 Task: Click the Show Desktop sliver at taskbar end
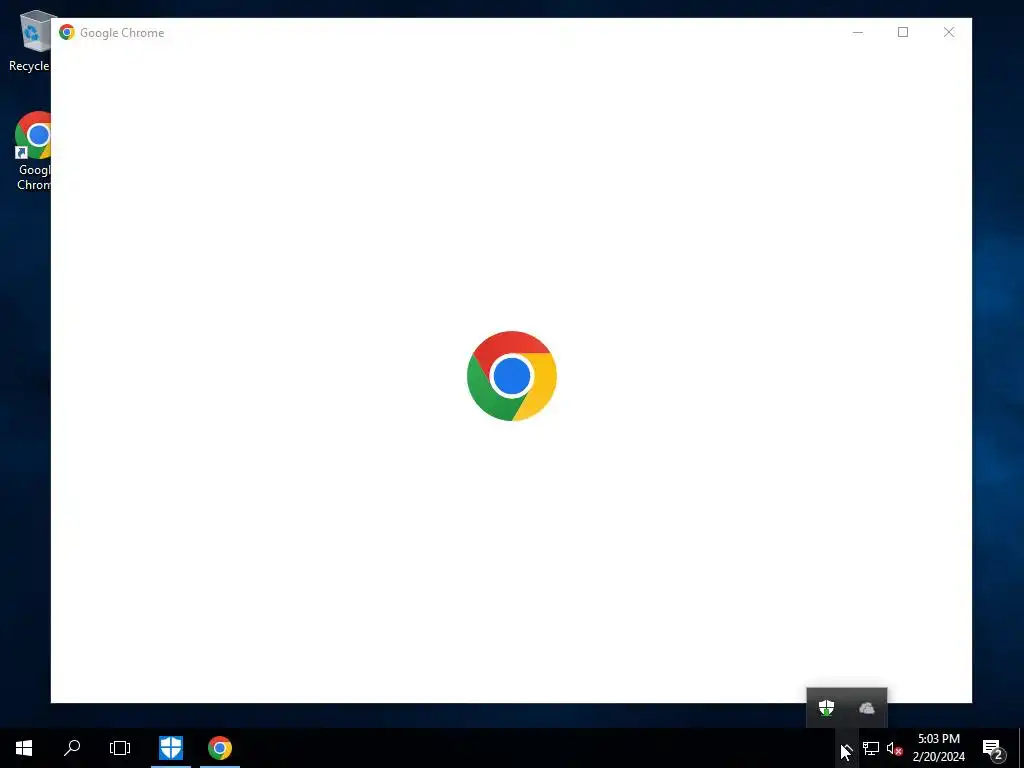[x=1021, y=748]
